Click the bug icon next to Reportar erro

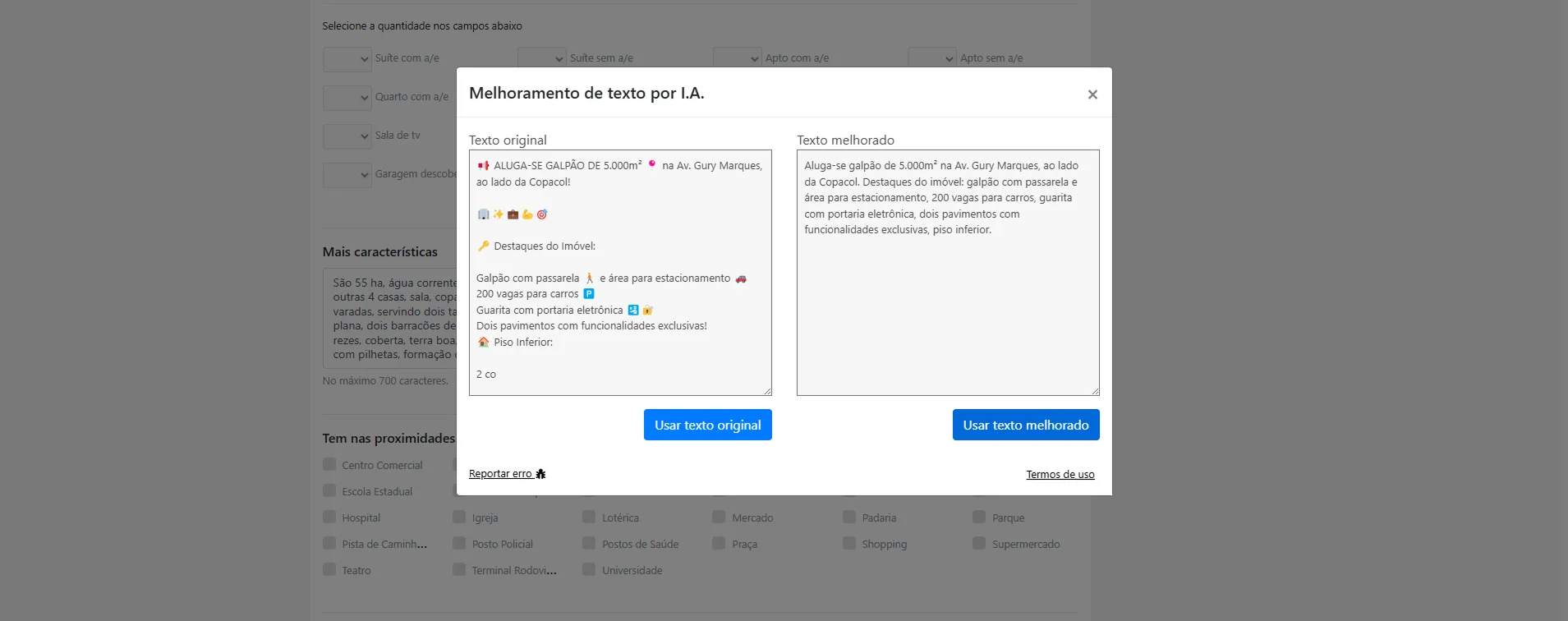pos(540,474)
